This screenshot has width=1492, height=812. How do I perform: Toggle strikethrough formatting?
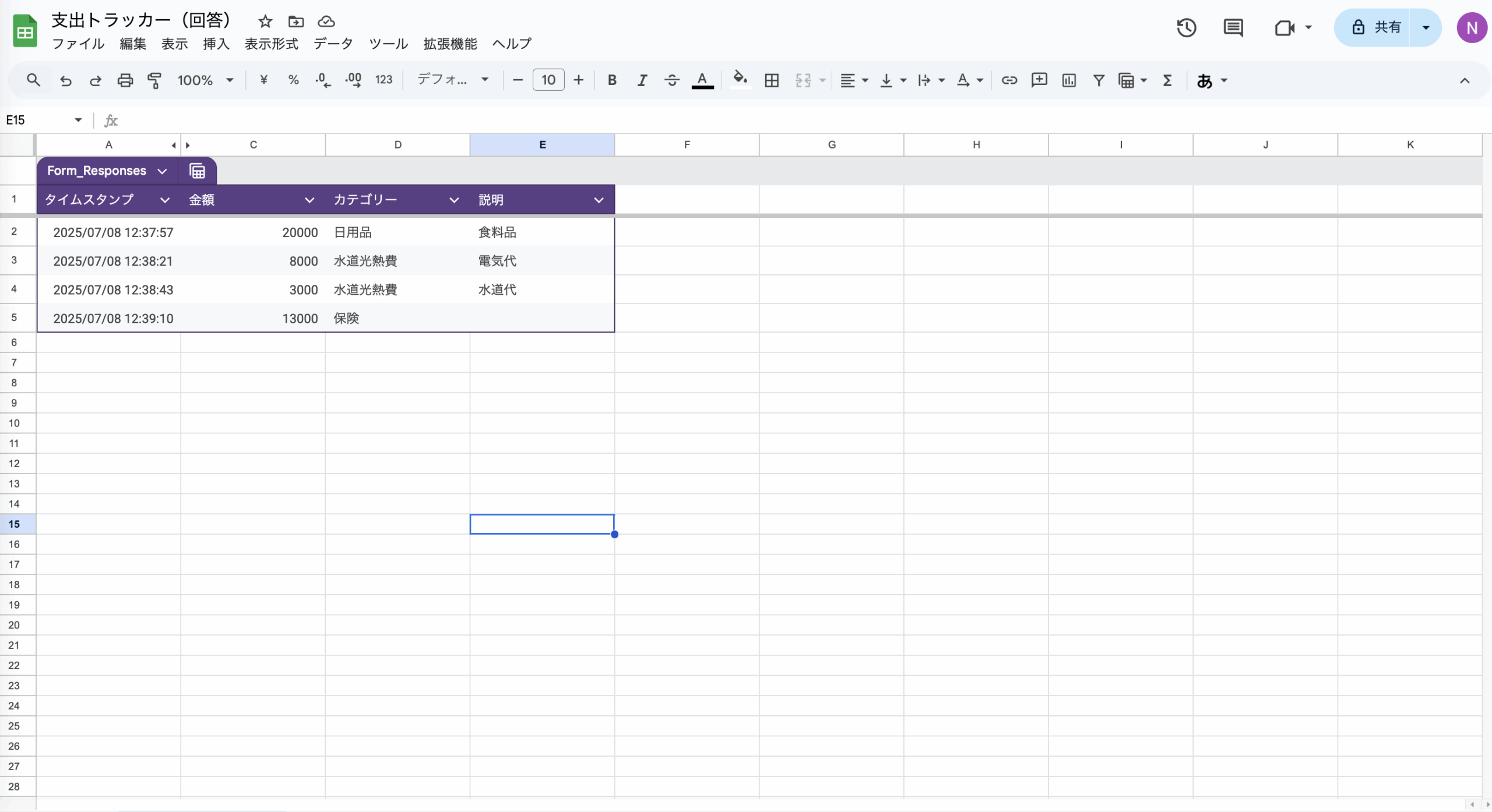[x=671, y=80]
